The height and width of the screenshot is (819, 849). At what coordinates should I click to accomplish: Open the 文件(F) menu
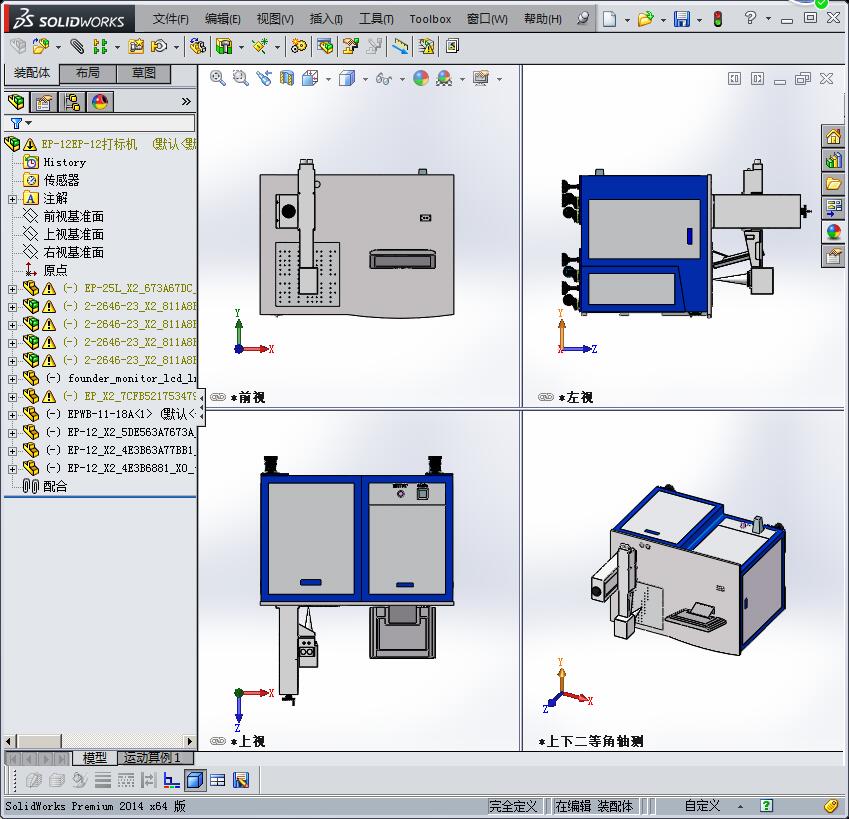(171, 19)
